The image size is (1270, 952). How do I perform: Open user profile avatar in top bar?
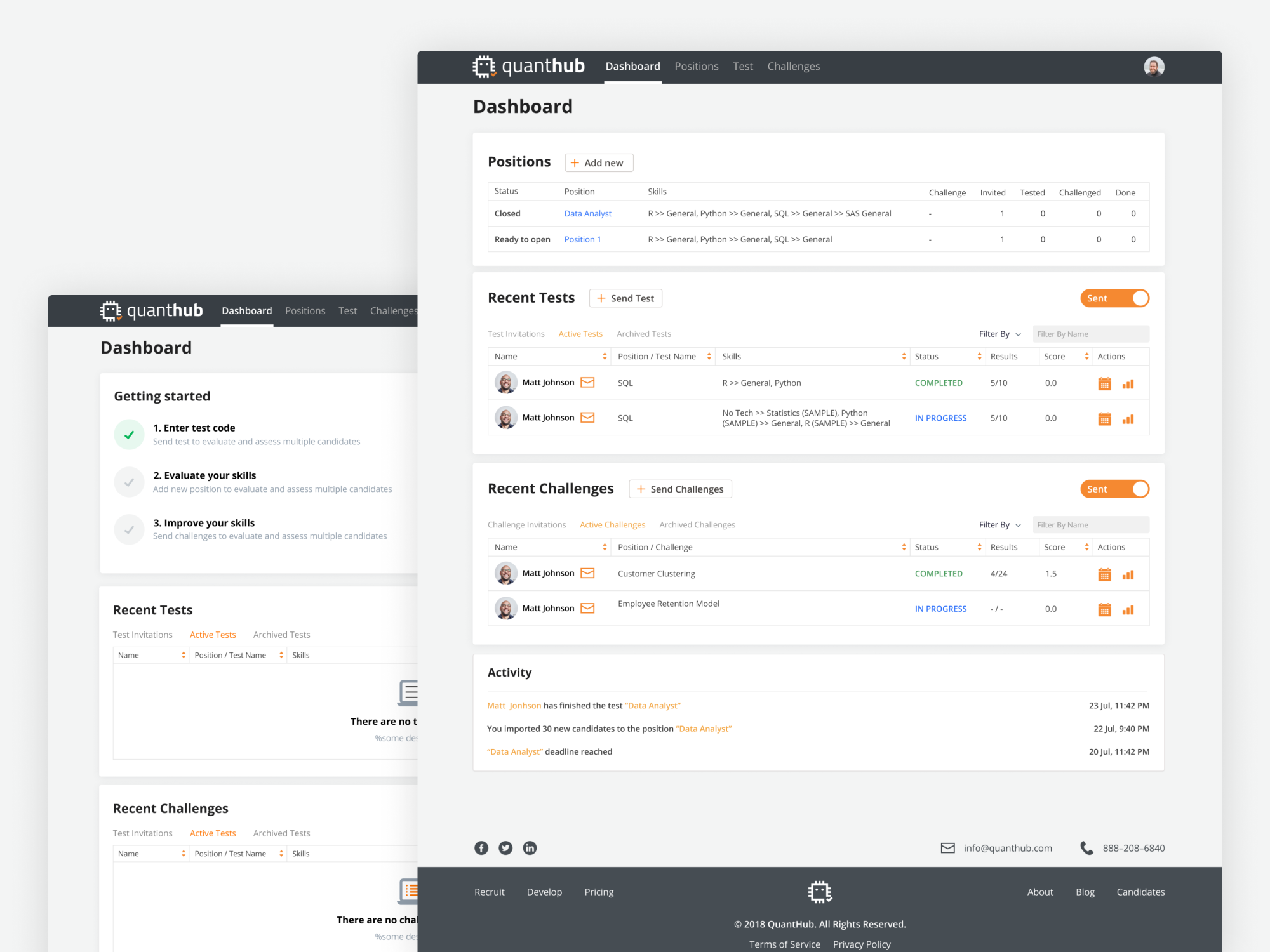coord(1154,67)
